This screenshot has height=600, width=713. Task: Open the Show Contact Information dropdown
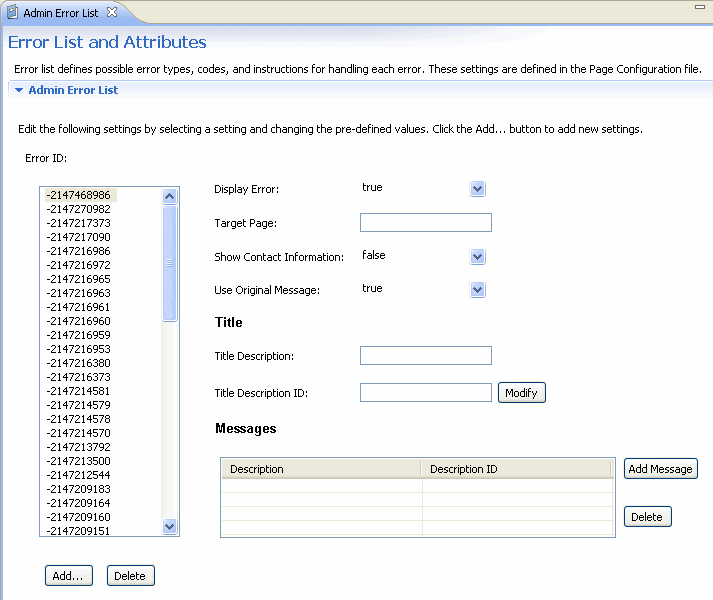tap(477, 257)
